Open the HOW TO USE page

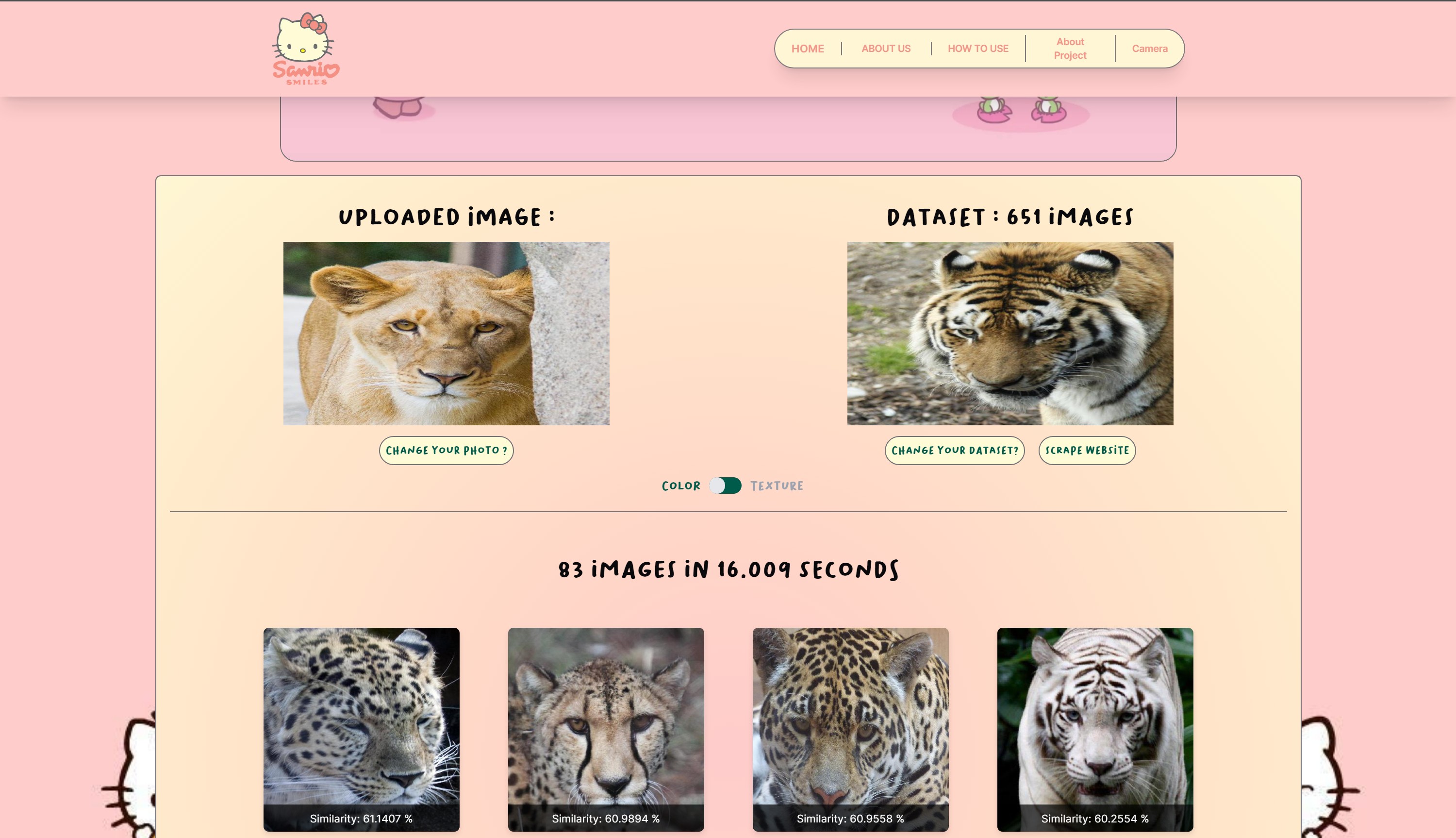[x=977, y=49]
